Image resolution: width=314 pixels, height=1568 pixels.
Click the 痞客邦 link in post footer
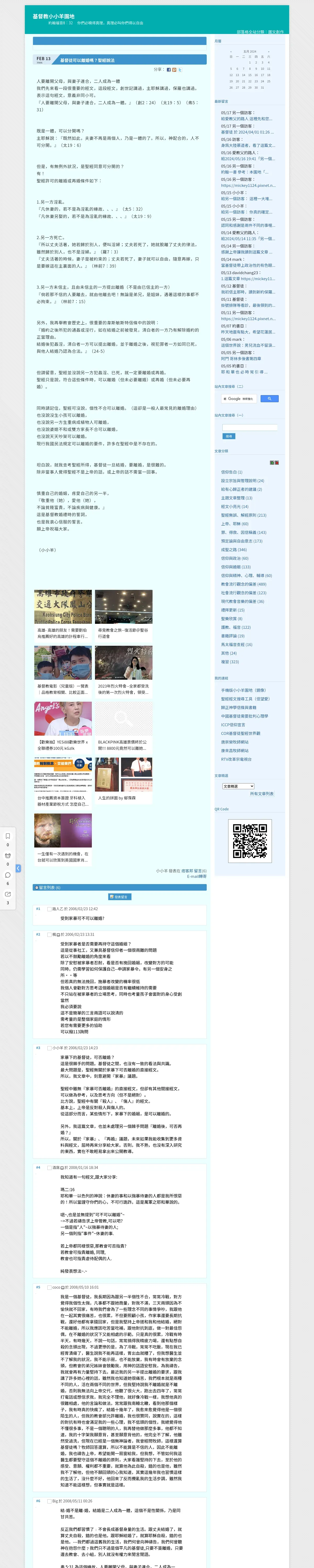click(187, 871)
